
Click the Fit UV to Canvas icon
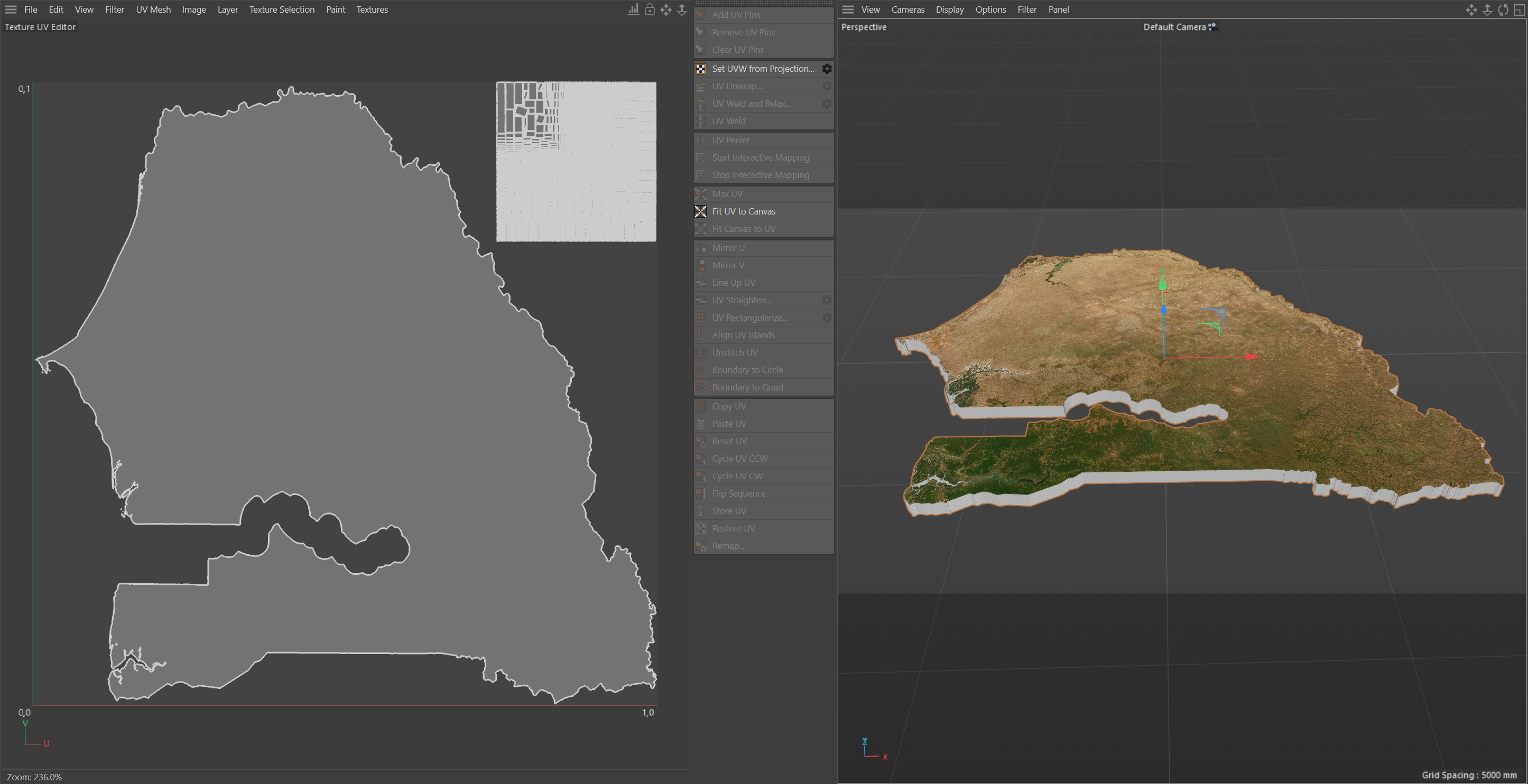coord(700,211)
